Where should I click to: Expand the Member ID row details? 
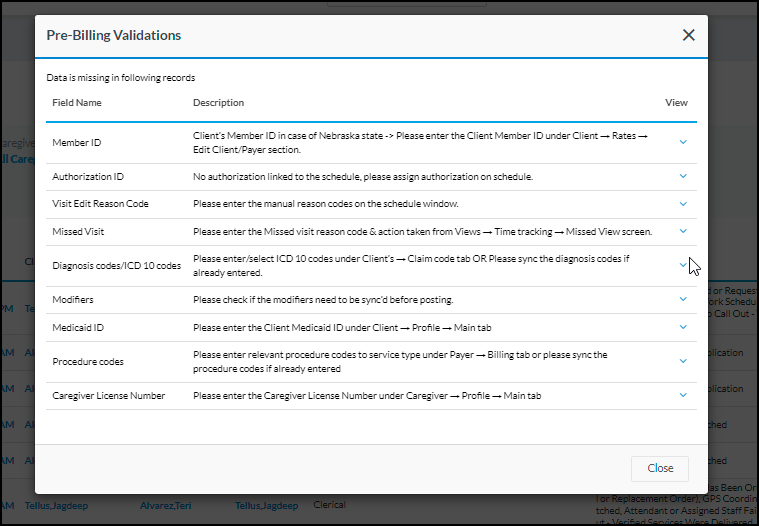(x=683, y=142)
